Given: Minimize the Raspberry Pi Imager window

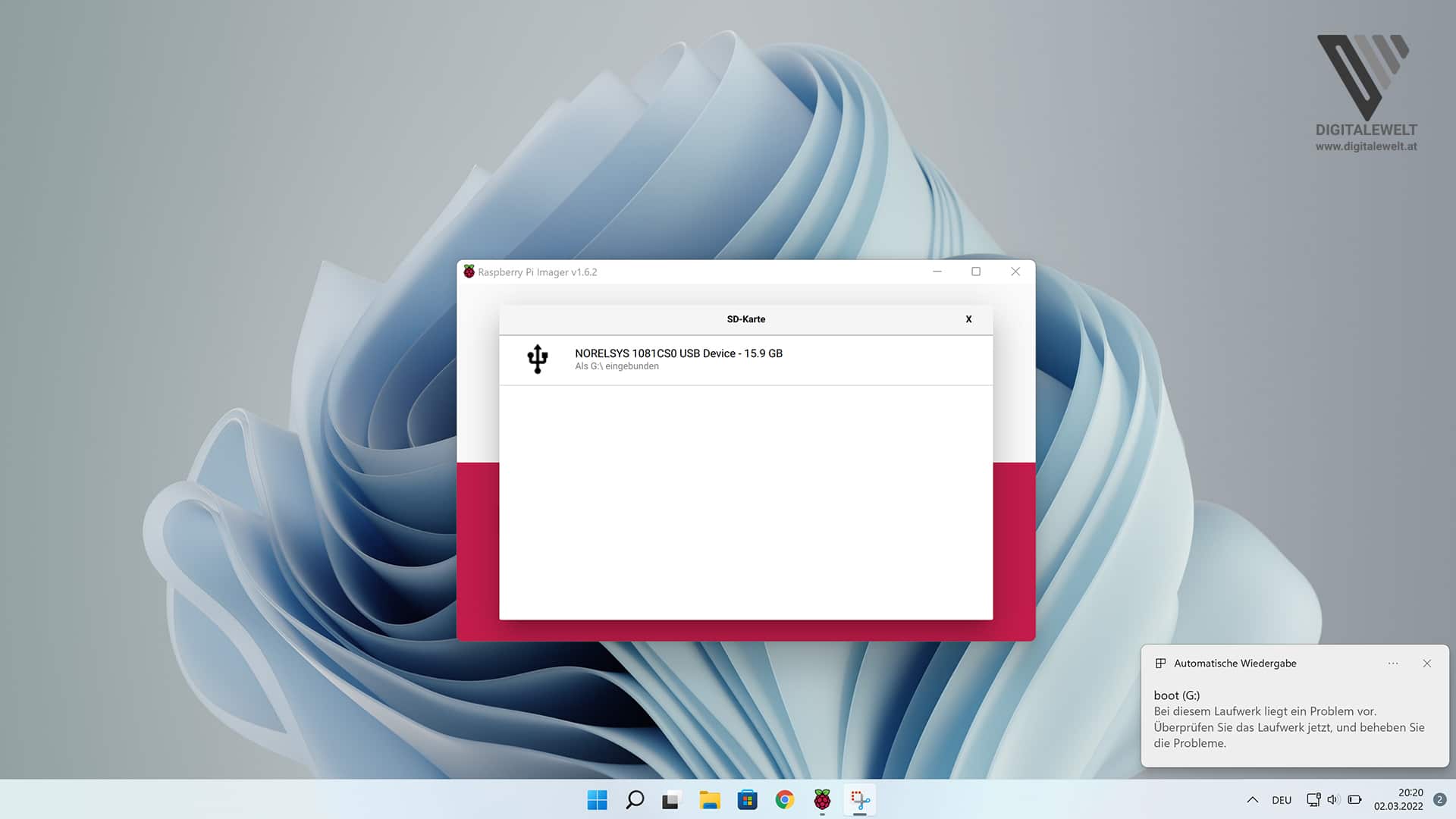Looking at the screenshot, I should [937, 271].
